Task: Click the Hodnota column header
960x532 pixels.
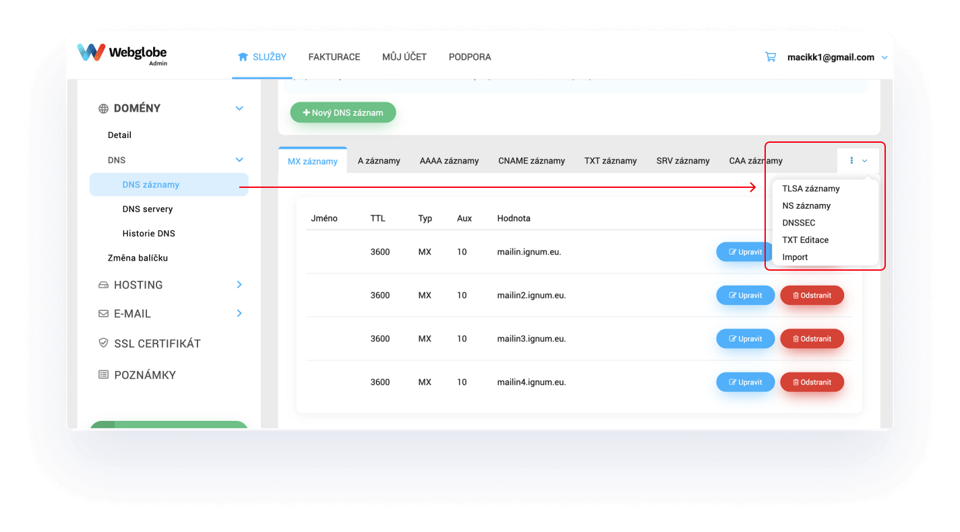Action: click(x=514, y=218)
